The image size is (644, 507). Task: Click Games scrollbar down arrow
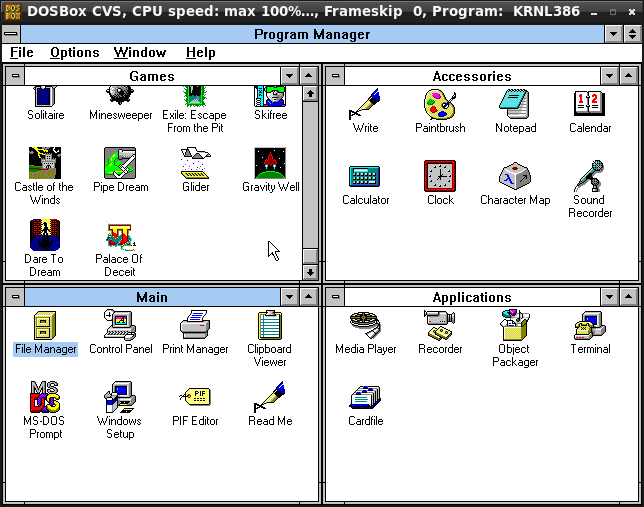point(310,272)
